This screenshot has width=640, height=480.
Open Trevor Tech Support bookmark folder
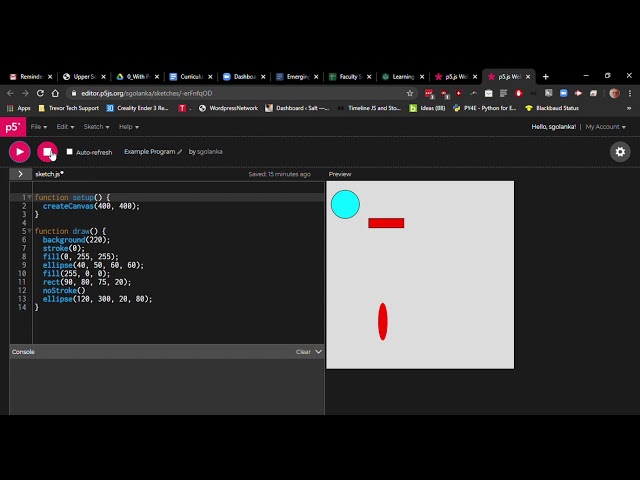tap(69, 108)
